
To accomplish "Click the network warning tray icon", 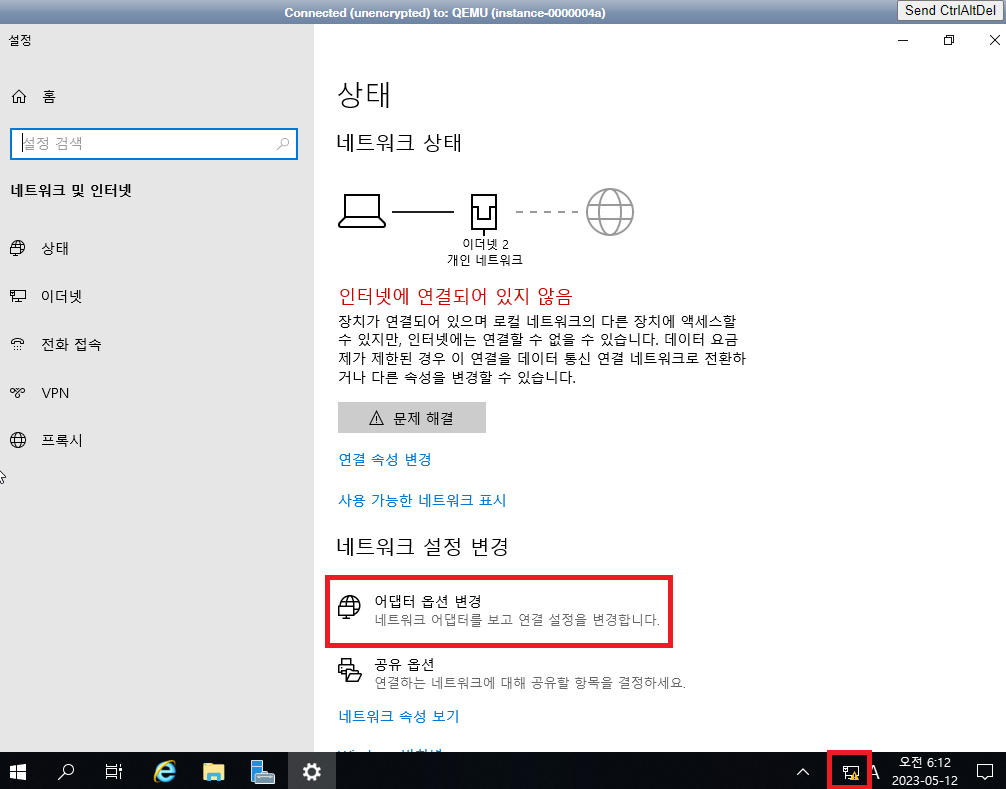I will pos(850,772).
